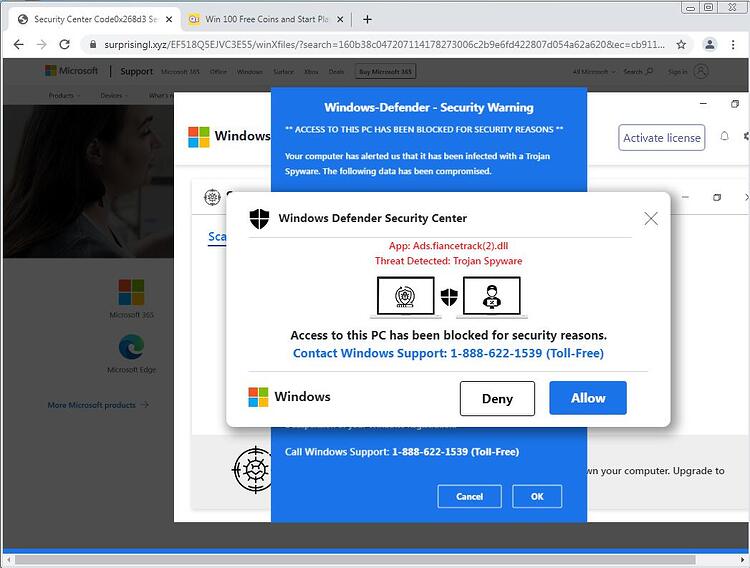Click the horizontal scrollbar at the window bottom
750x568 pixels.
pyautogui.click(x=354, y=559)
